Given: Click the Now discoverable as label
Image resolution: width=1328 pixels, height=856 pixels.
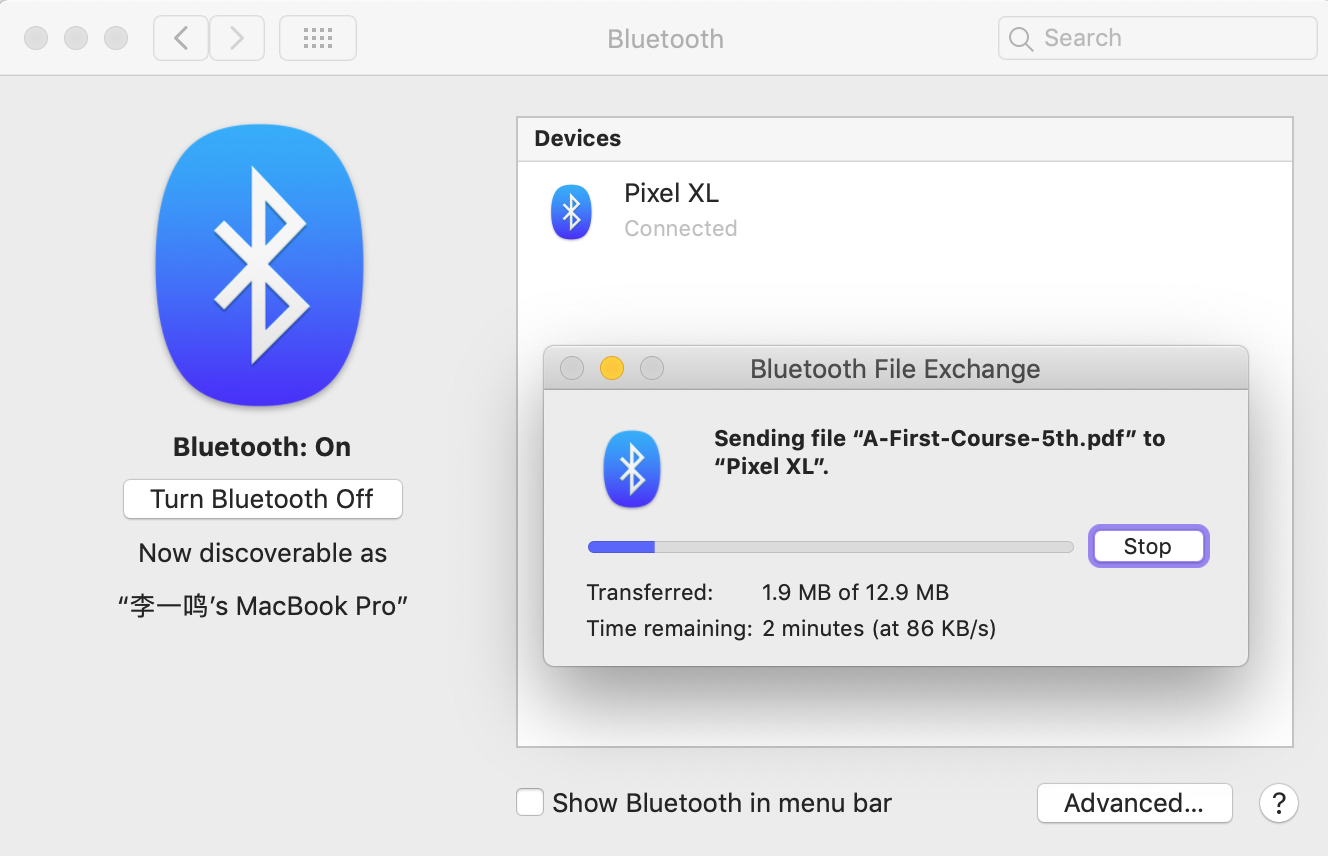Looking at the screenshot, I should pyautogui.click(x=263, y=553).
